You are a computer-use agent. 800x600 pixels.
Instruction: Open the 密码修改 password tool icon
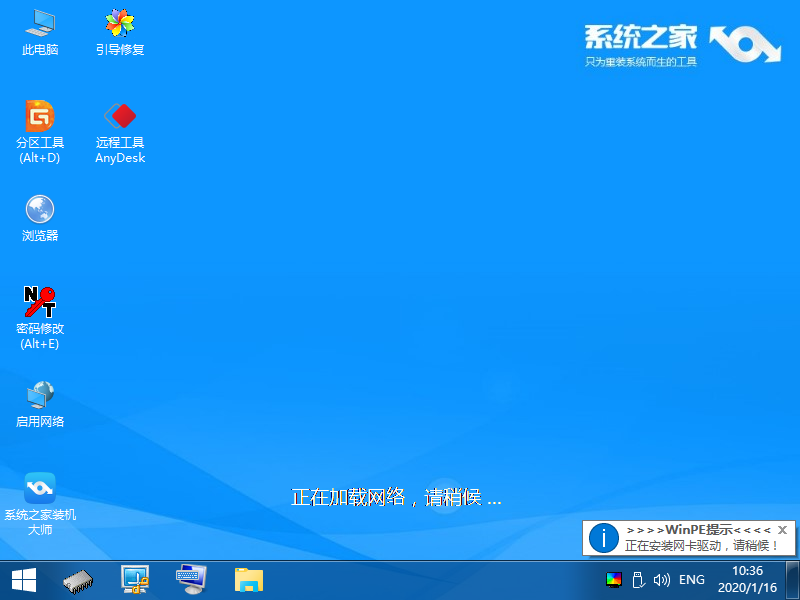pos(40,303)
